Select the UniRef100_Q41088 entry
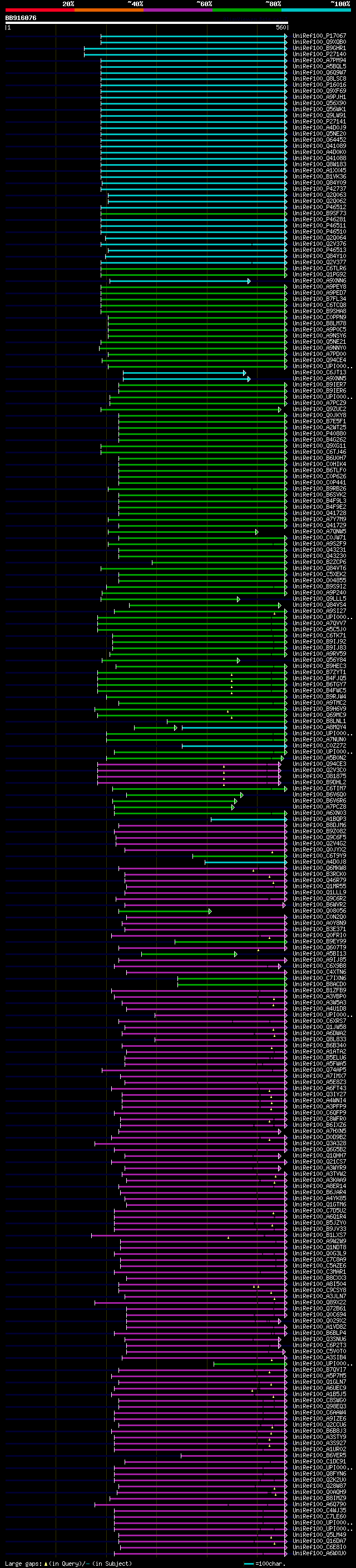This screenshot has height=1568, width=356. pos(319,159)
